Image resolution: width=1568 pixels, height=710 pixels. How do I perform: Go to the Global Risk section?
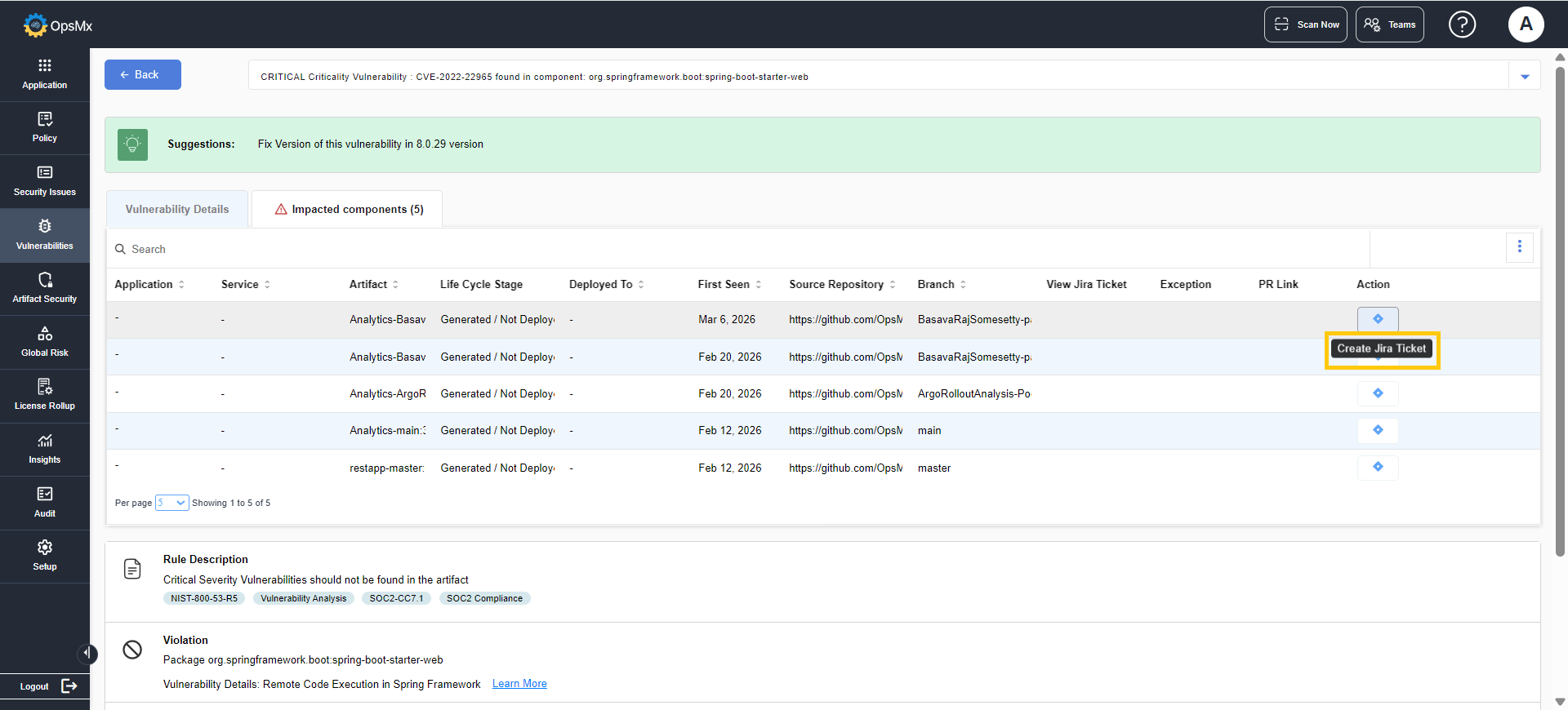pyautogui.click(x=45, y=342)
